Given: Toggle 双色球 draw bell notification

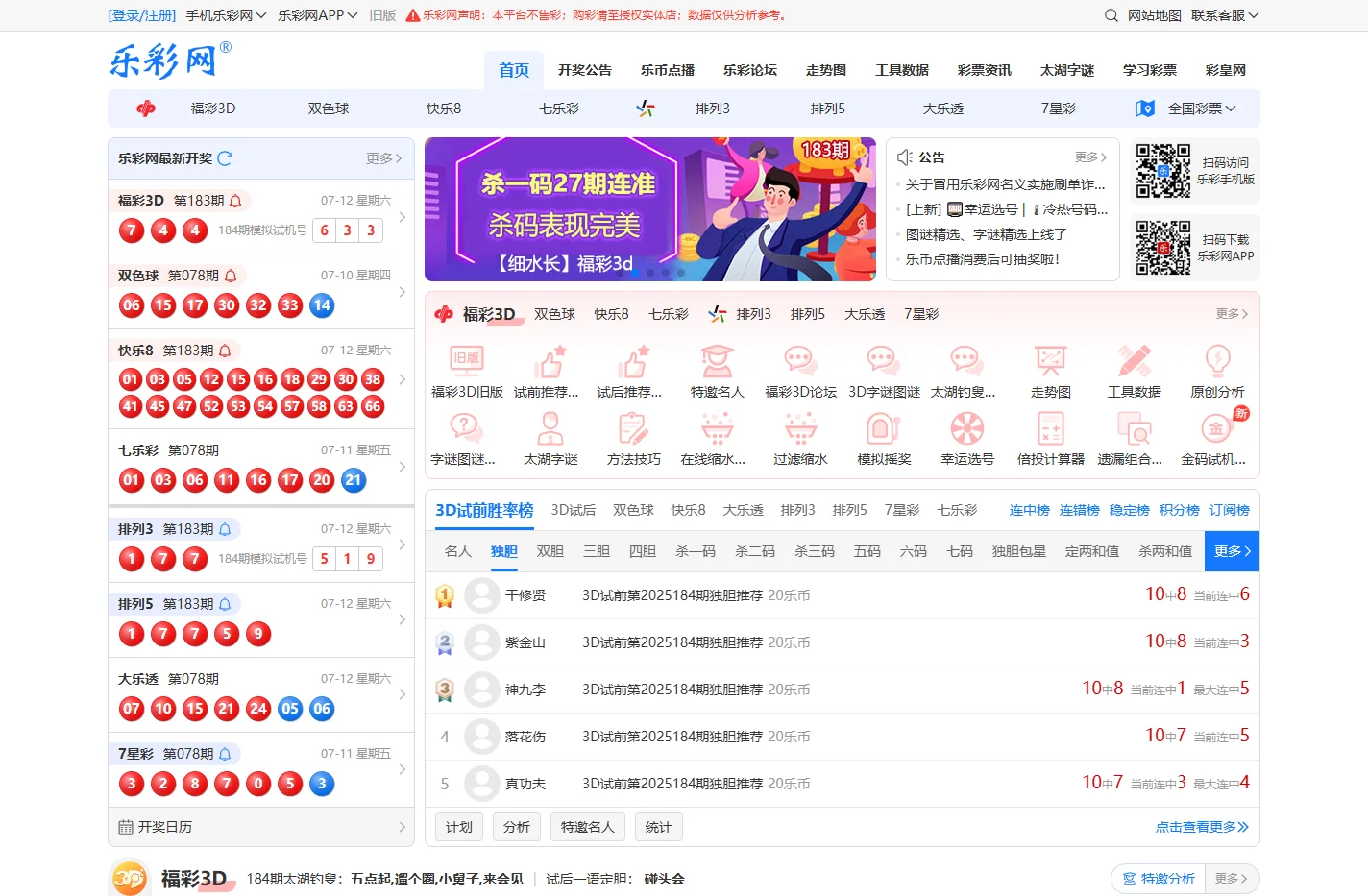Looking at the screenshot, I should pos(231,276).
